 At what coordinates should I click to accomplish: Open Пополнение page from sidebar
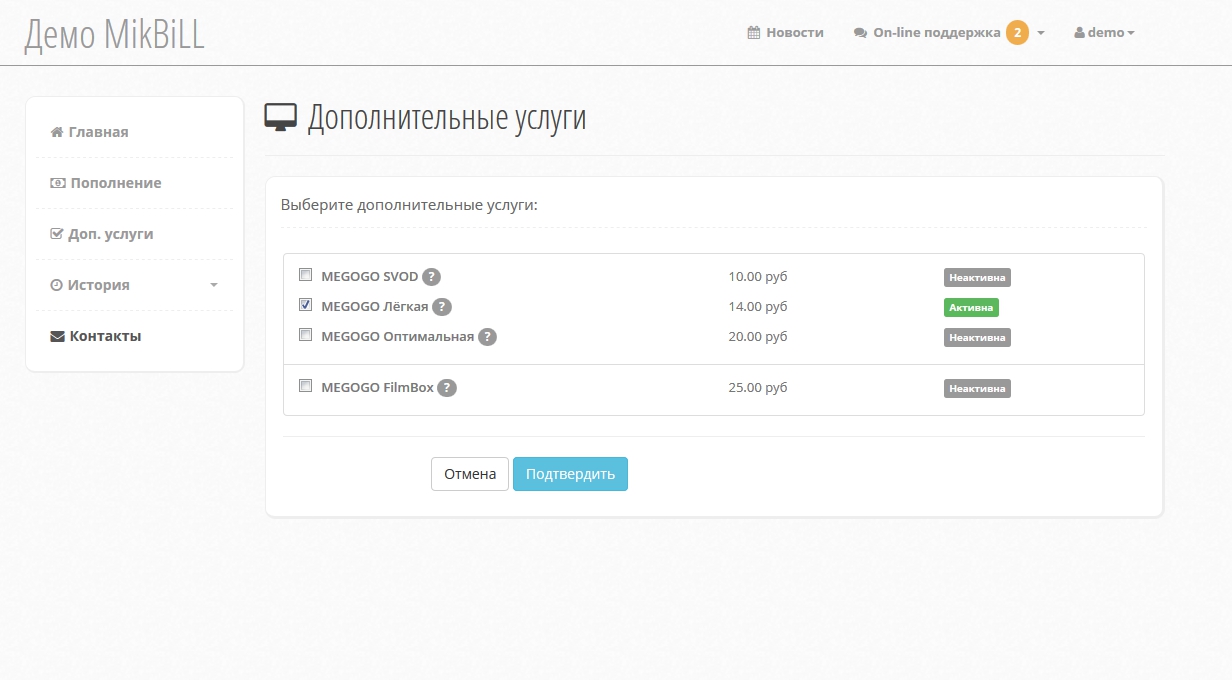tap(115, 183)
